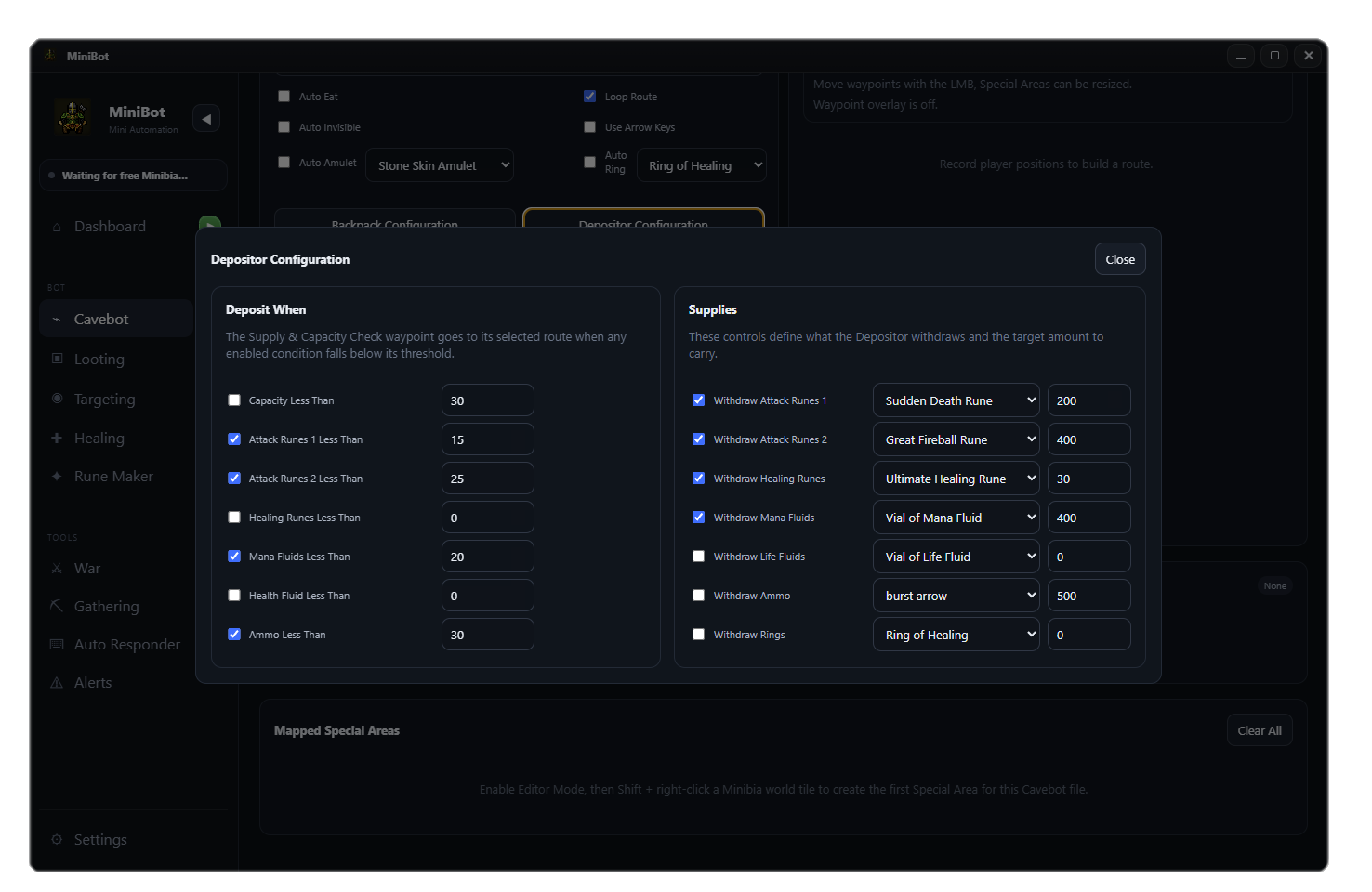Click the Looting icon in sidebar

click(57, 359)
